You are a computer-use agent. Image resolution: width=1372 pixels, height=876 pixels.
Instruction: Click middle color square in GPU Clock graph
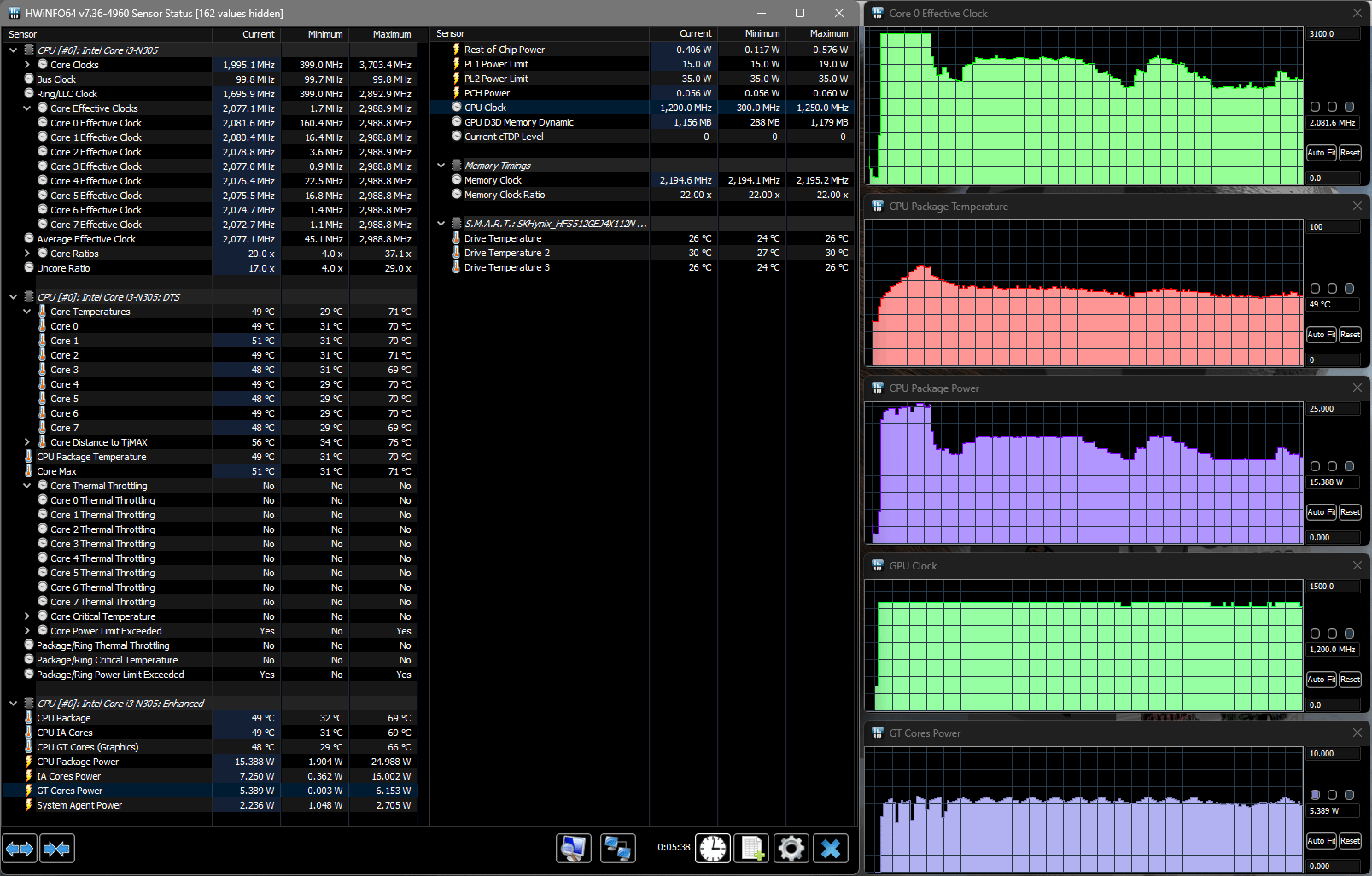(1332, 634)
